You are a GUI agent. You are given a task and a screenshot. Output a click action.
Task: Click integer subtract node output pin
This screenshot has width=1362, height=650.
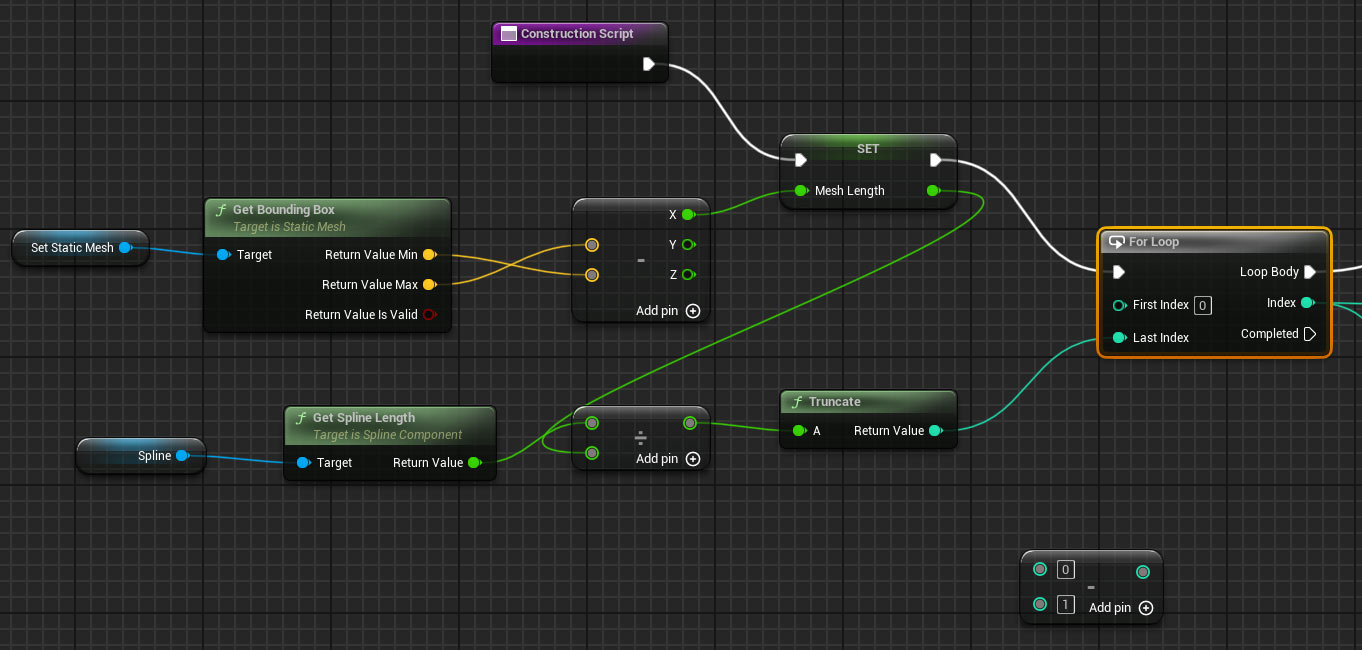(1143, 572)
